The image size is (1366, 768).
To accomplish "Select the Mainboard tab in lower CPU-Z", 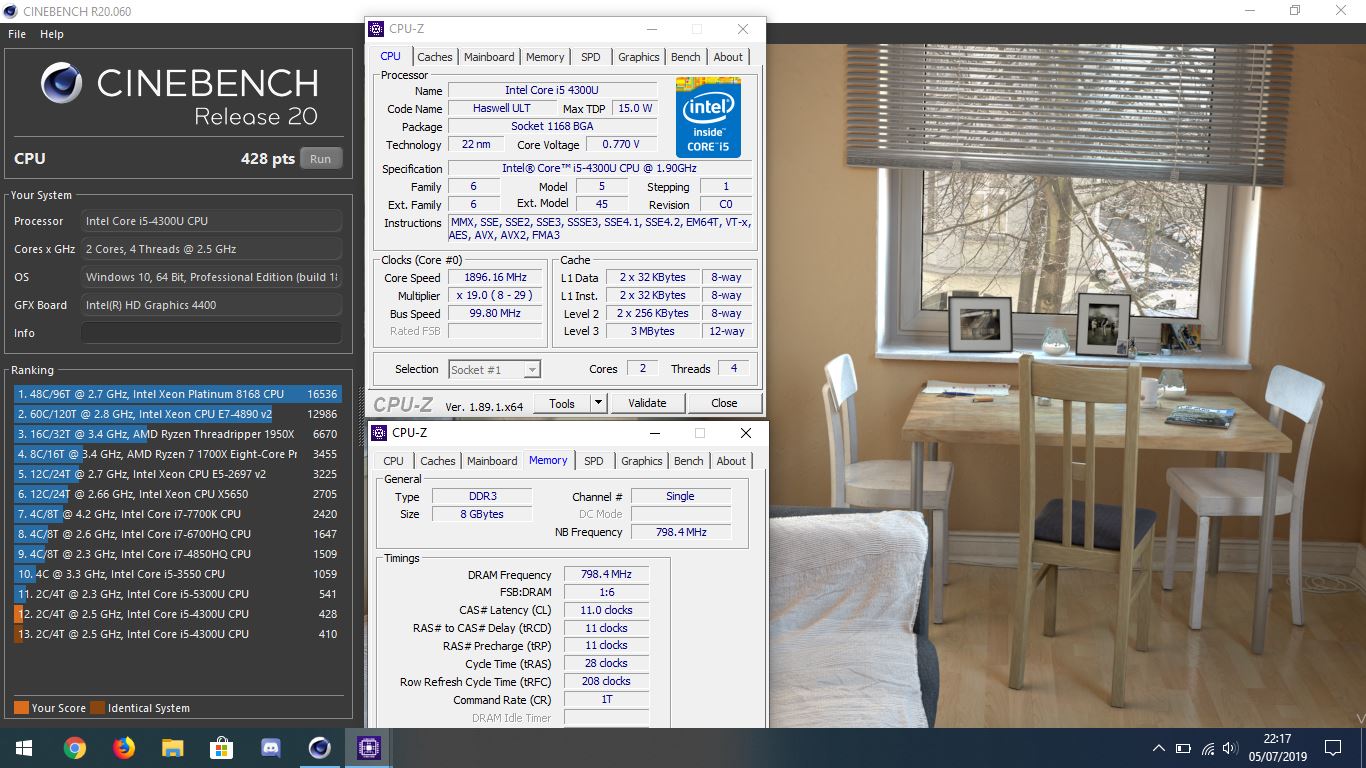I will (492, 461).
